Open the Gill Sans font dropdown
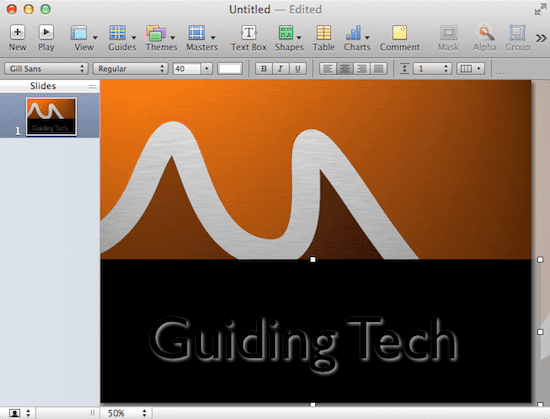 pos(46,69)
